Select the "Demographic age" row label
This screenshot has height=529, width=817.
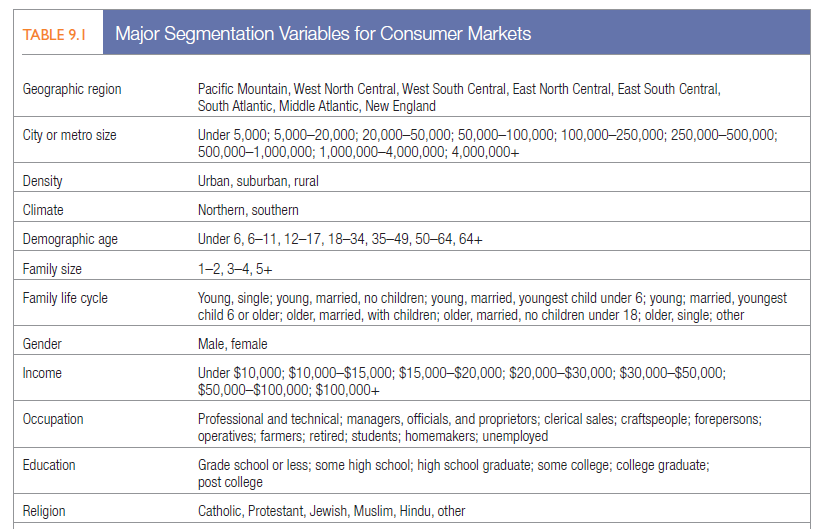pyautogui.click(x=69, y=240)
